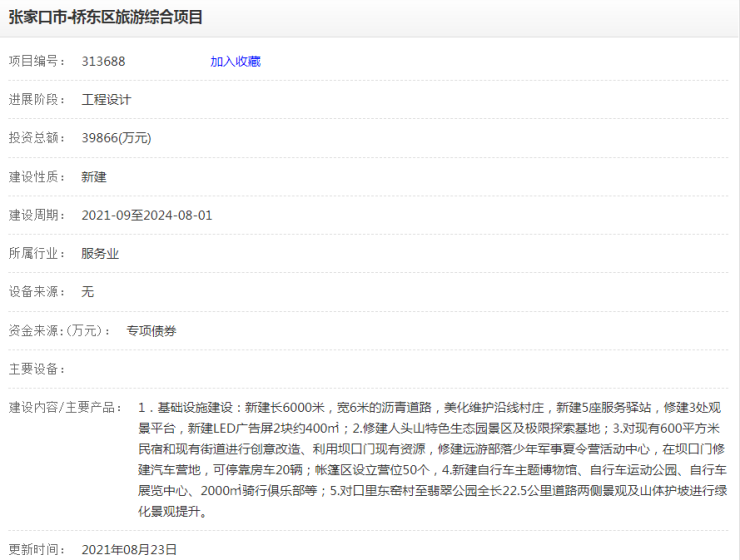Select period 2021-09至2024-08-01
The image size is (740, 560).
tap(147, 215)
